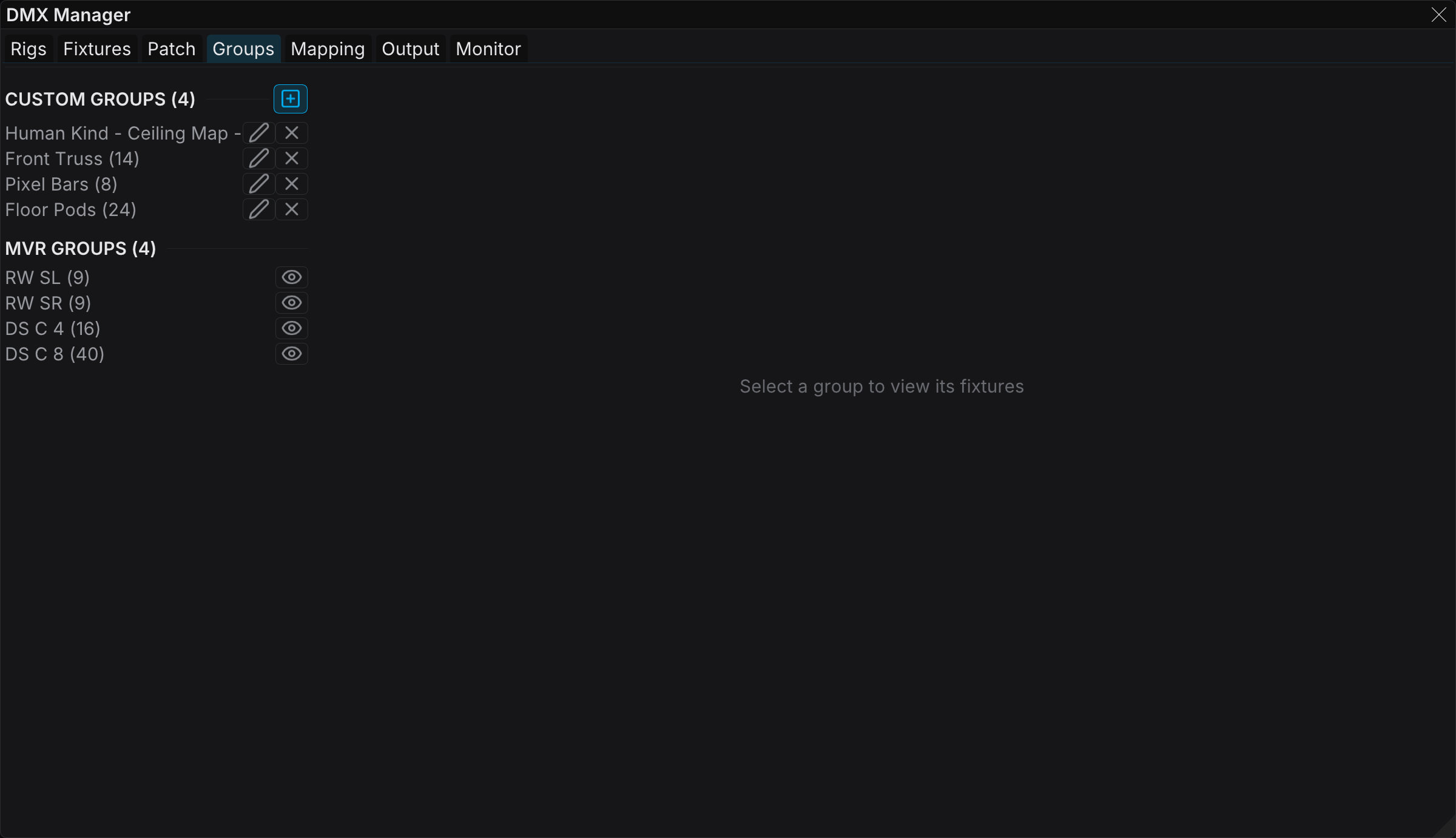1456x838 pixels.
Task: Toggle visibility of RW SR group
Action: pyautogui.click(x=292, y=303)
